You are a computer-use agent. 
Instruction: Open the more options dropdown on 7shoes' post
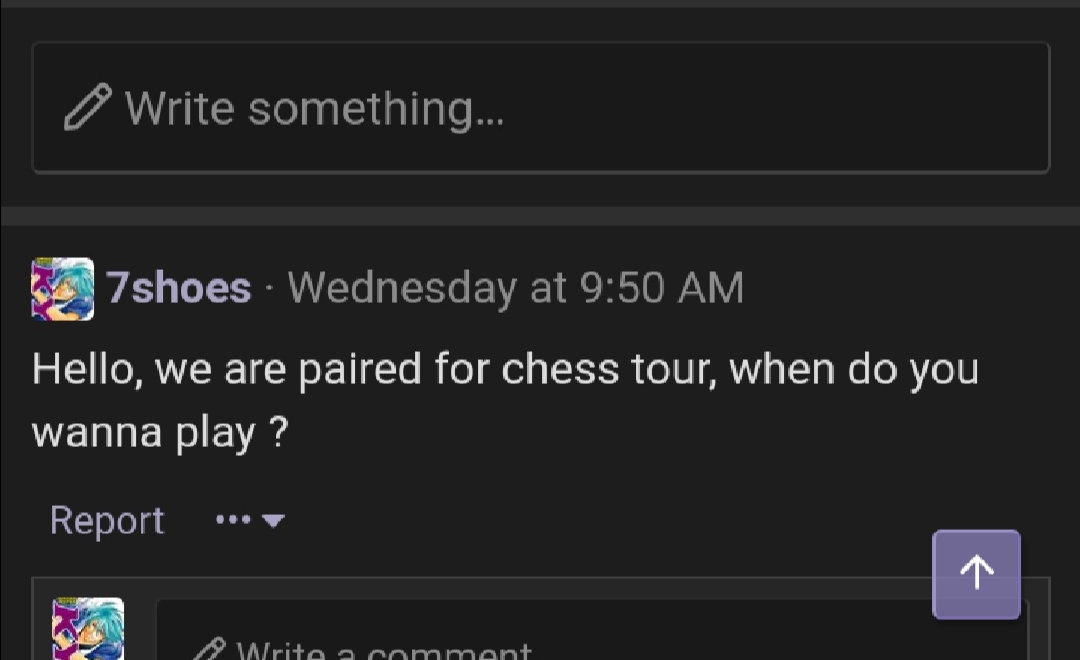tap(250, 520)
